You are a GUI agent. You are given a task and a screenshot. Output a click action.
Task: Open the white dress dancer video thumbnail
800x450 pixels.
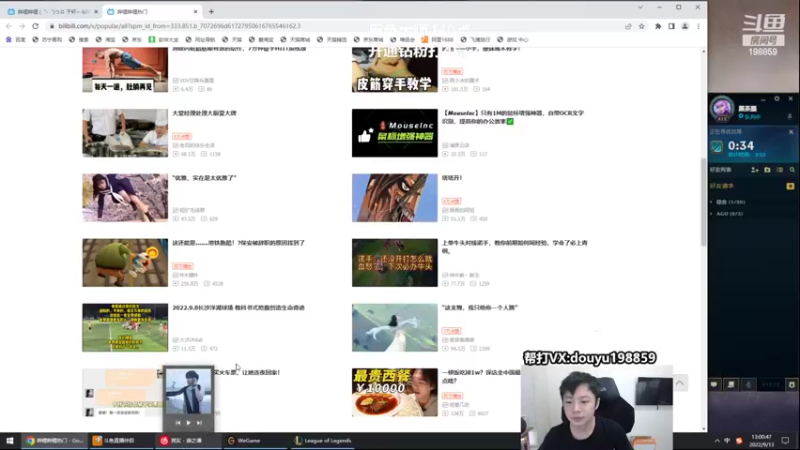coord(394,328)
